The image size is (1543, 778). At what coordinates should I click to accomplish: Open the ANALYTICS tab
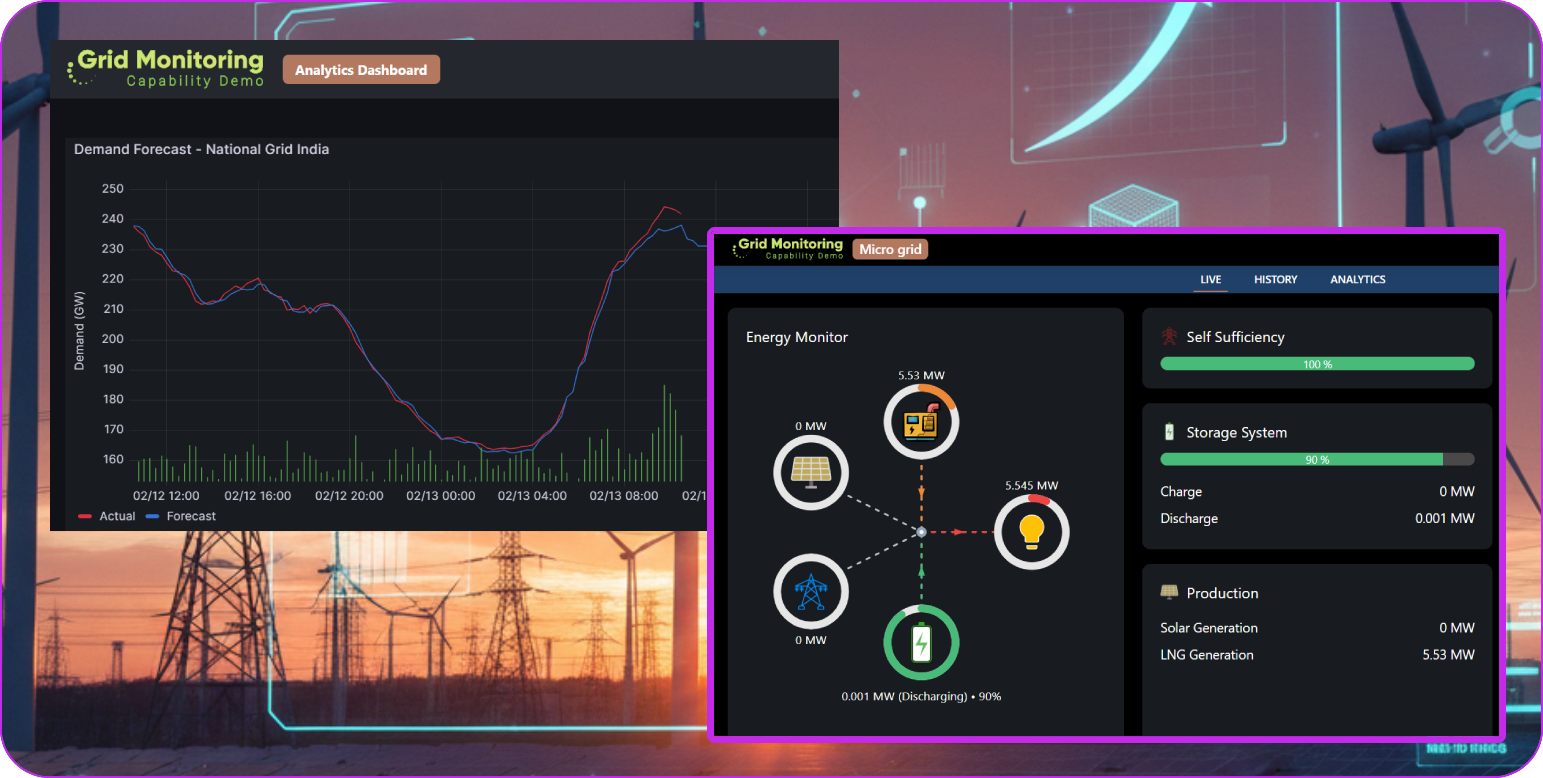tap(1357, 280)
